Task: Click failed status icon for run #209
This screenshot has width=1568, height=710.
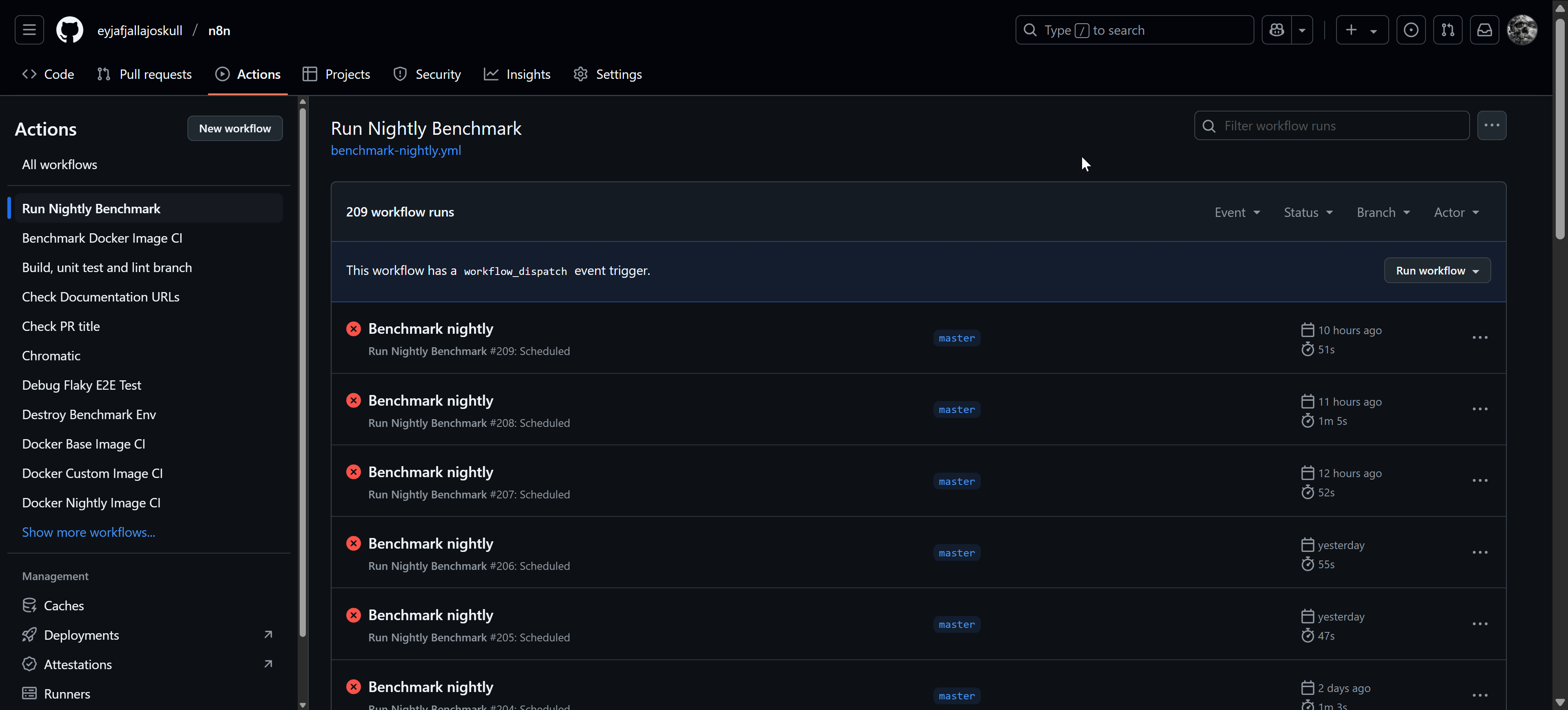Action: click(x=354, y=329)
